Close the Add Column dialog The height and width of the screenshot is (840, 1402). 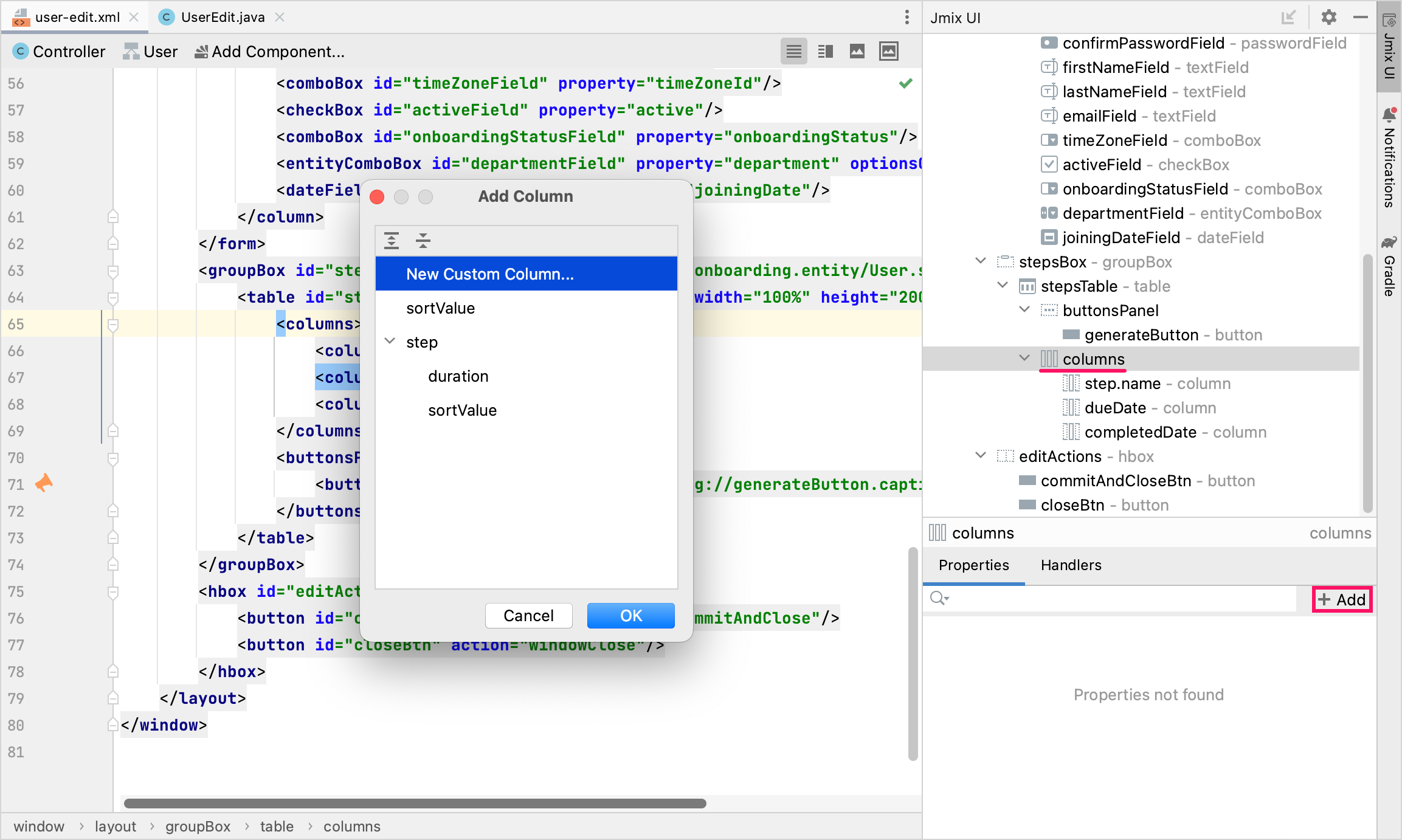coord(377,196)
